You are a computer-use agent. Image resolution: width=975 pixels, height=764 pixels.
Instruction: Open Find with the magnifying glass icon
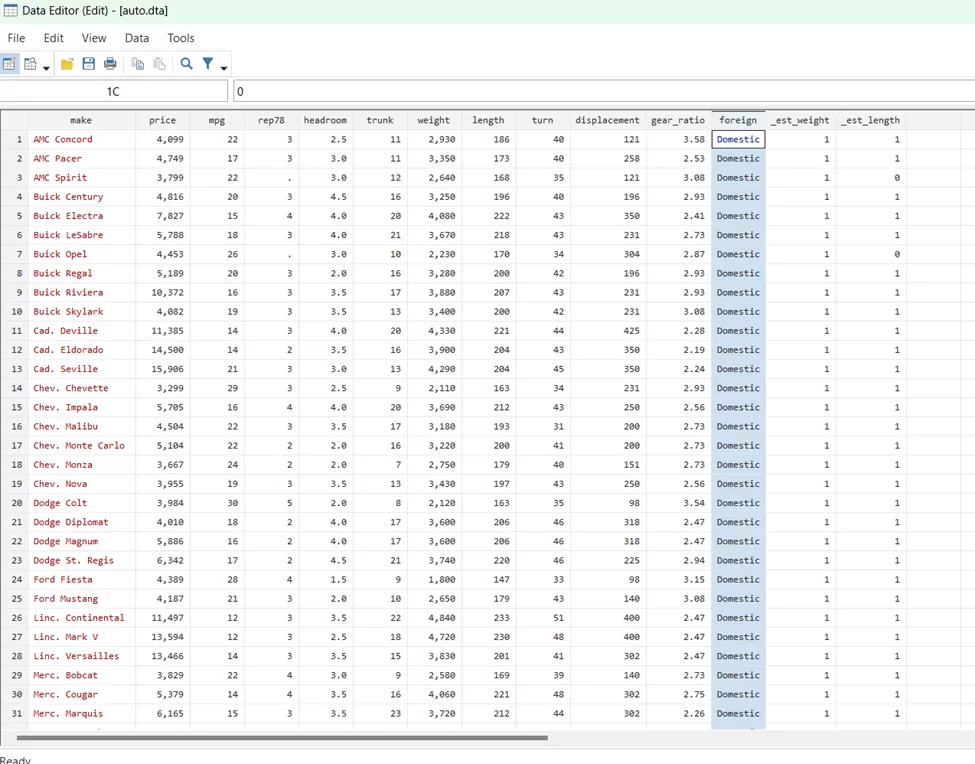186,64
